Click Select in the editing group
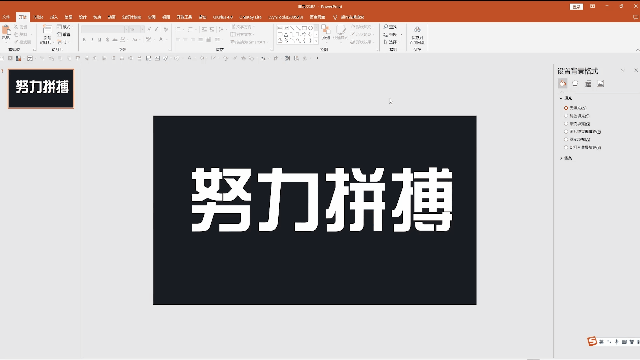Screen dimensions: 640x360 (391, 42)
